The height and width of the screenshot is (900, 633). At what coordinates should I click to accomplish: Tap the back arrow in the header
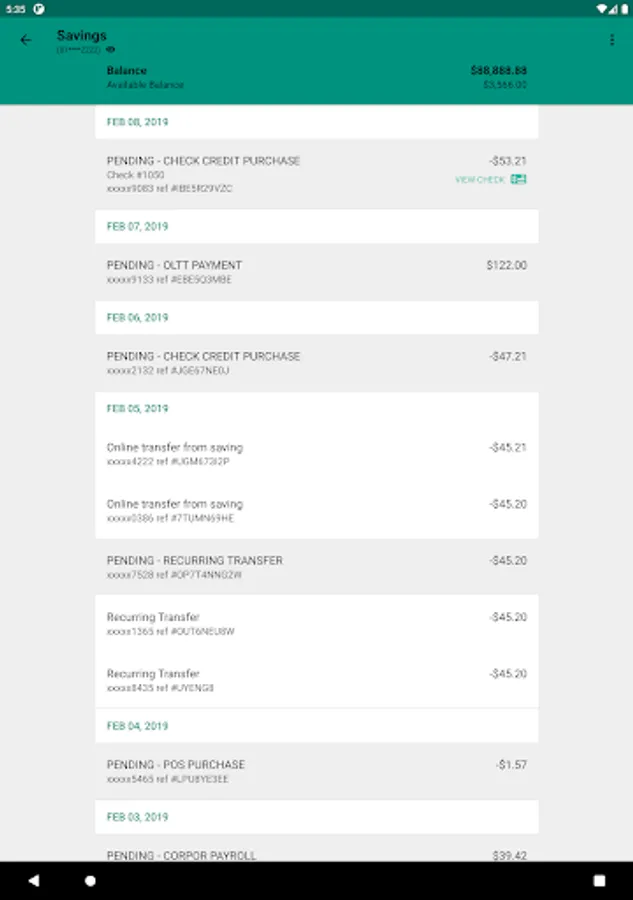[x=26, y=40]
